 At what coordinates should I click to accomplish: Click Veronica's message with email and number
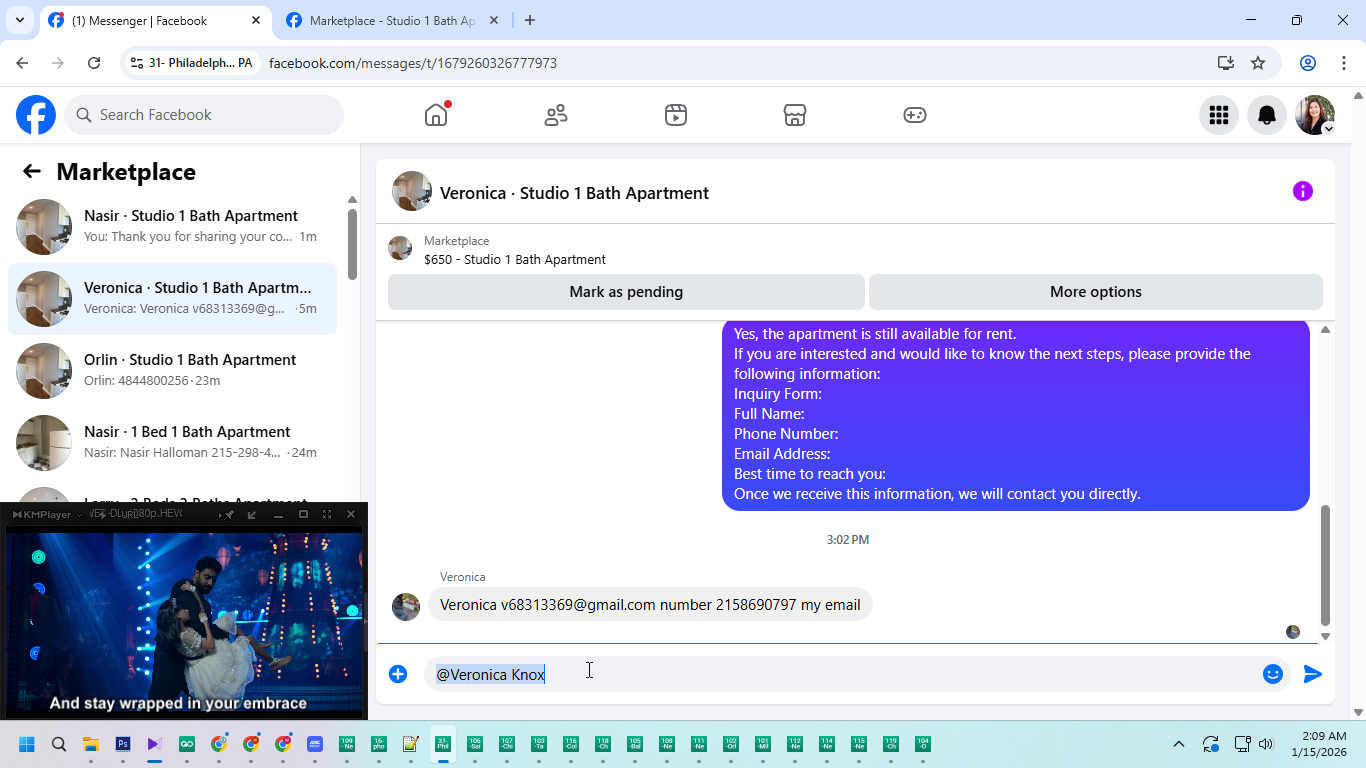[650, 604]
